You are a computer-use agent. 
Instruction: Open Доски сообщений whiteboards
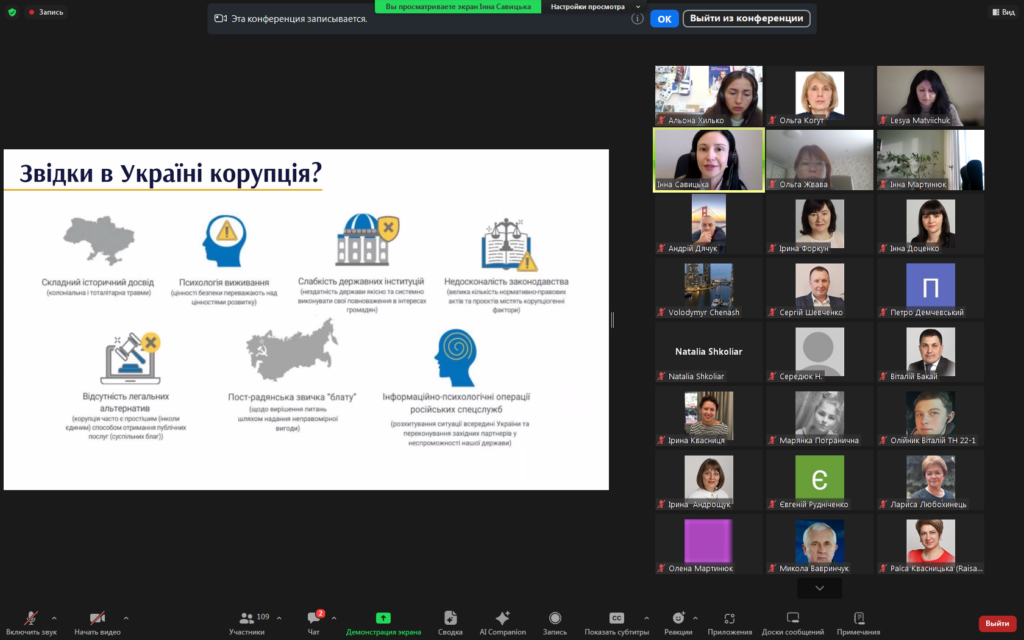point(793,619)
